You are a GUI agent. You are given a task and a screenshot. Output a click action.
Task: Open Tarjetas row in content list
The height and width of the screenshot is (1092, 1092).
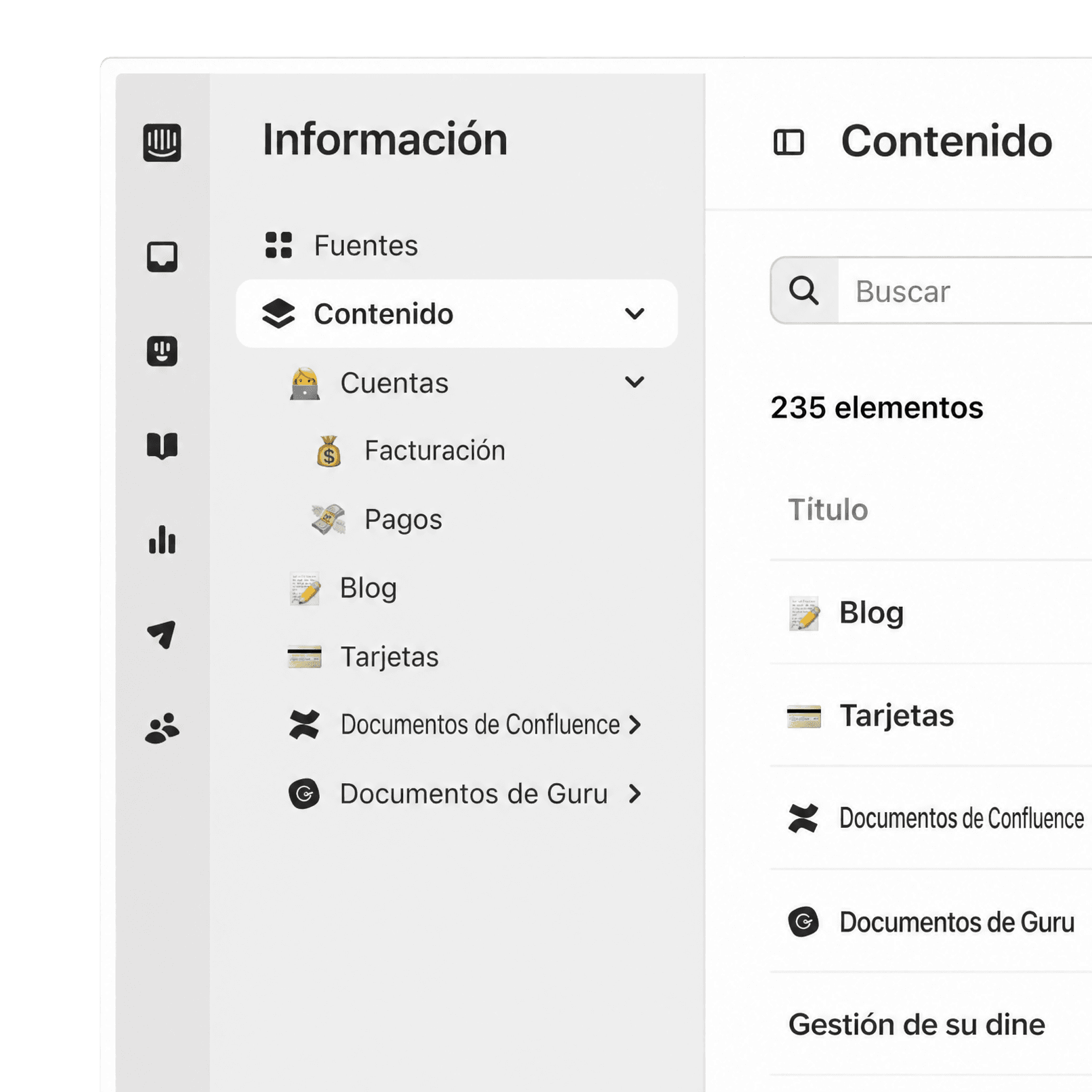click(931, 716)
